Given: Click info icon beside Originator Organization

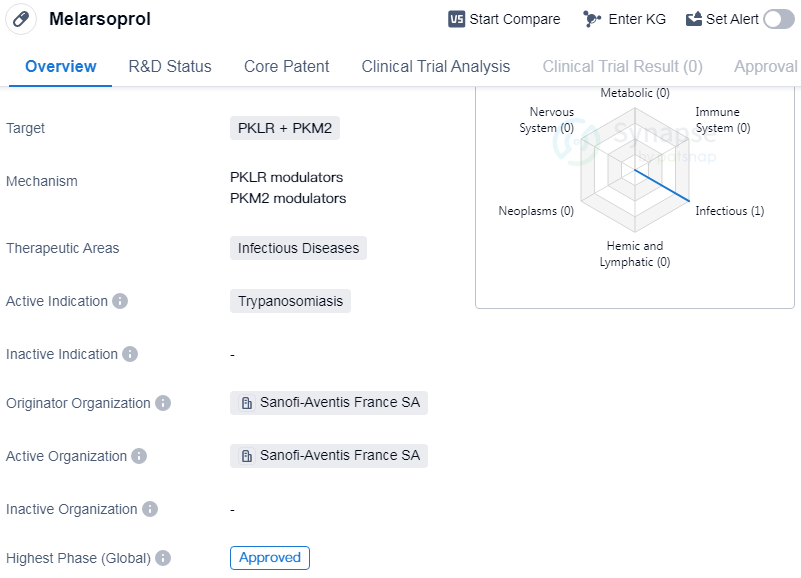Looking at the screenshot, I should click(163, 403).
